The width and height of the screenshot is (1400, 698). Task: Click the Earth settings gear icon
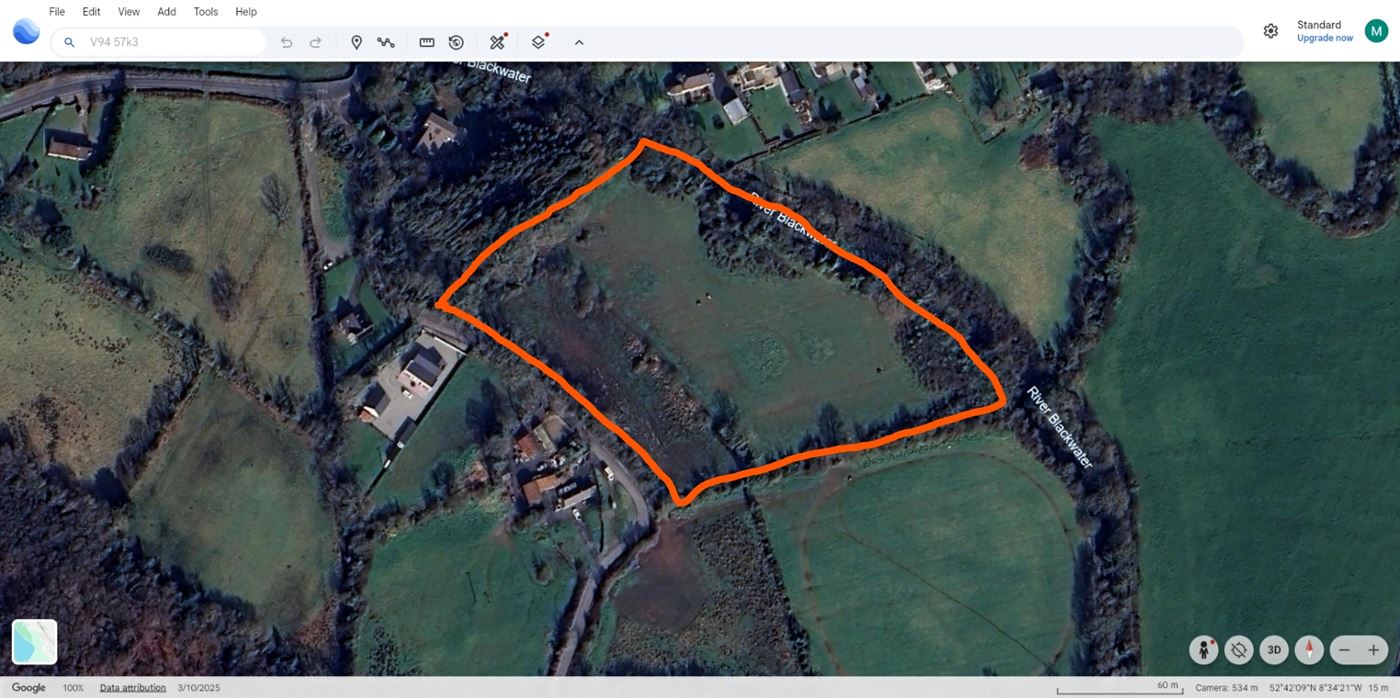point(1271,31)
